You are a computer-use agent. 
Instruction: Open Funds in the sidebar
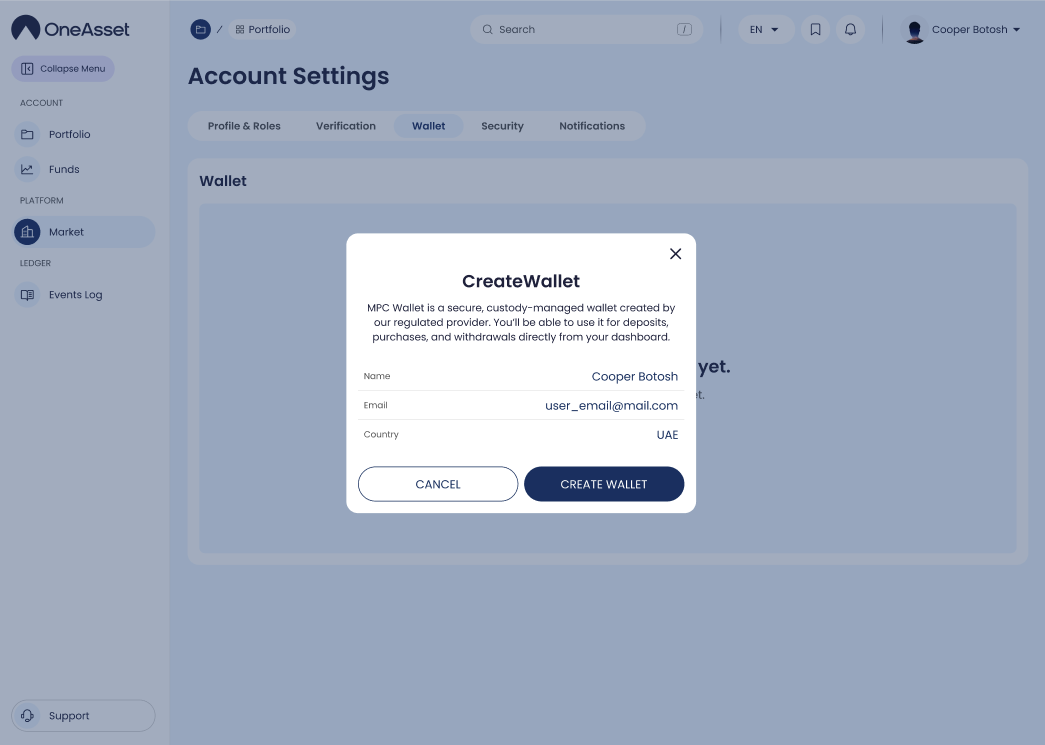pos(64,169)
